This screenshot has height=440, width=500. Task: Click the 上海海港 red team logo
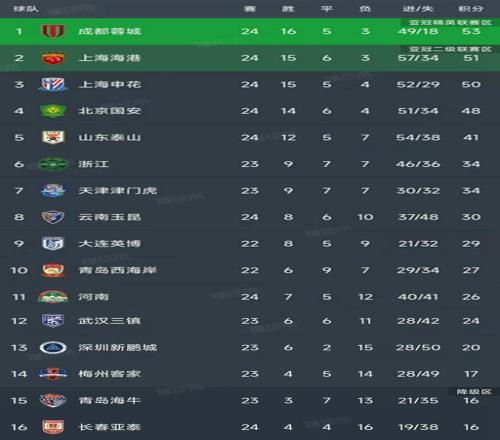click(x=53, y=58)
